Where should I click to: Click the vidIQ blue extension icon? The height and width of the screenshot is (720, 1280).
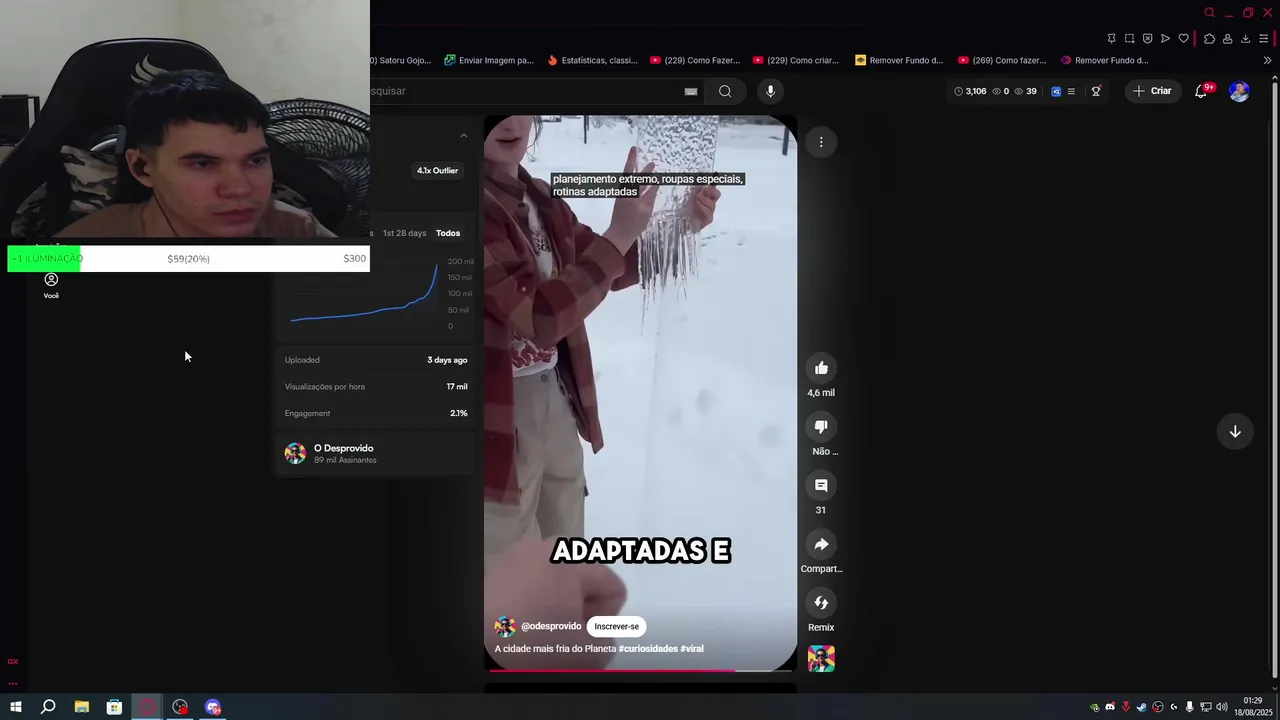coord(1056,91)
